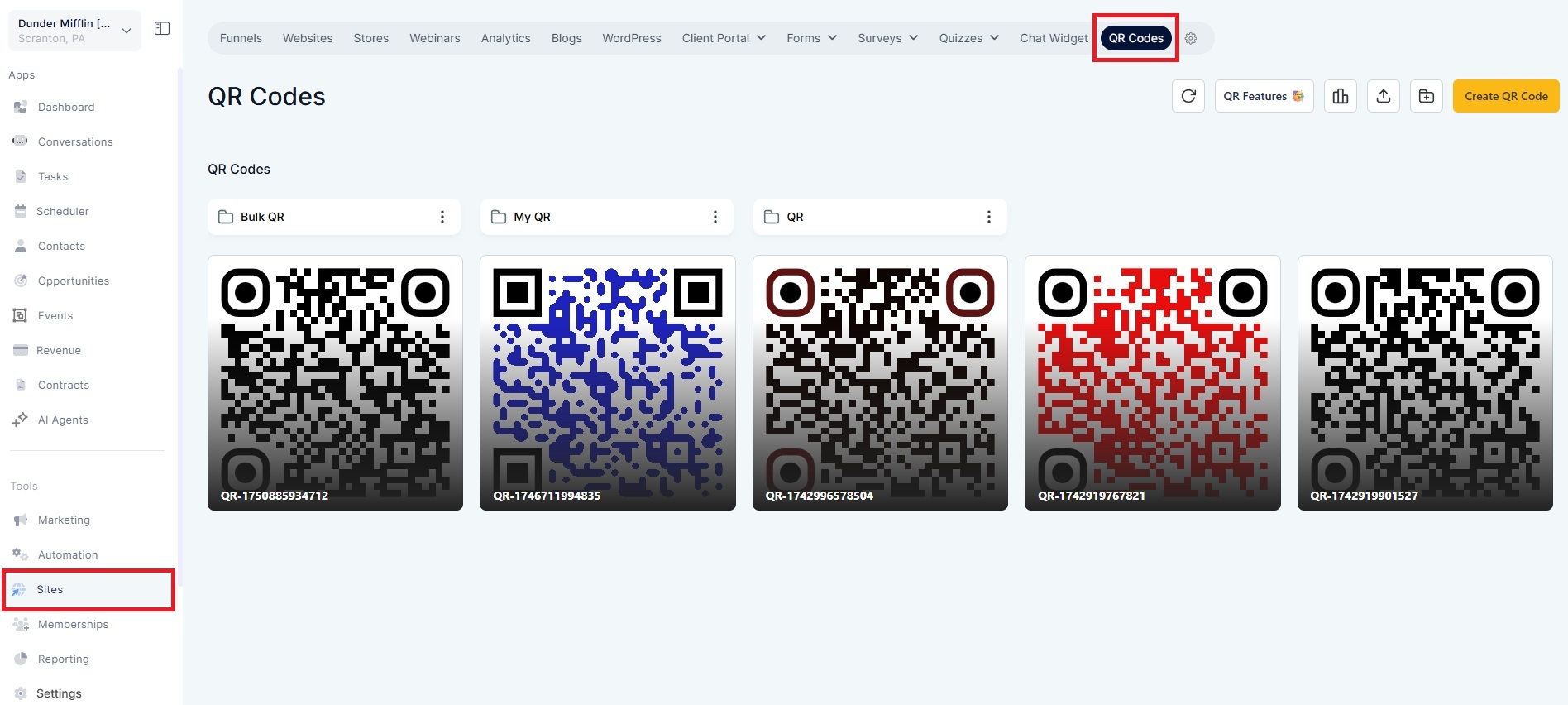Screen dimensions: 1568x705
Task: Select the QR Codes tab
Action: (1135, 38)
